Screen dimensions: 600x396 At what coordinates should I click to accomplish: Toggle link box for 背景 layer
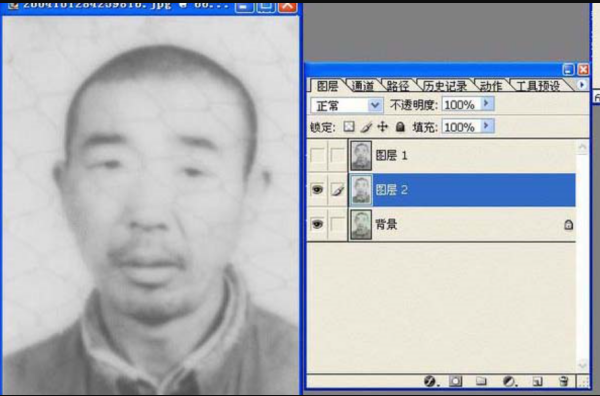(x=338, y=224)
